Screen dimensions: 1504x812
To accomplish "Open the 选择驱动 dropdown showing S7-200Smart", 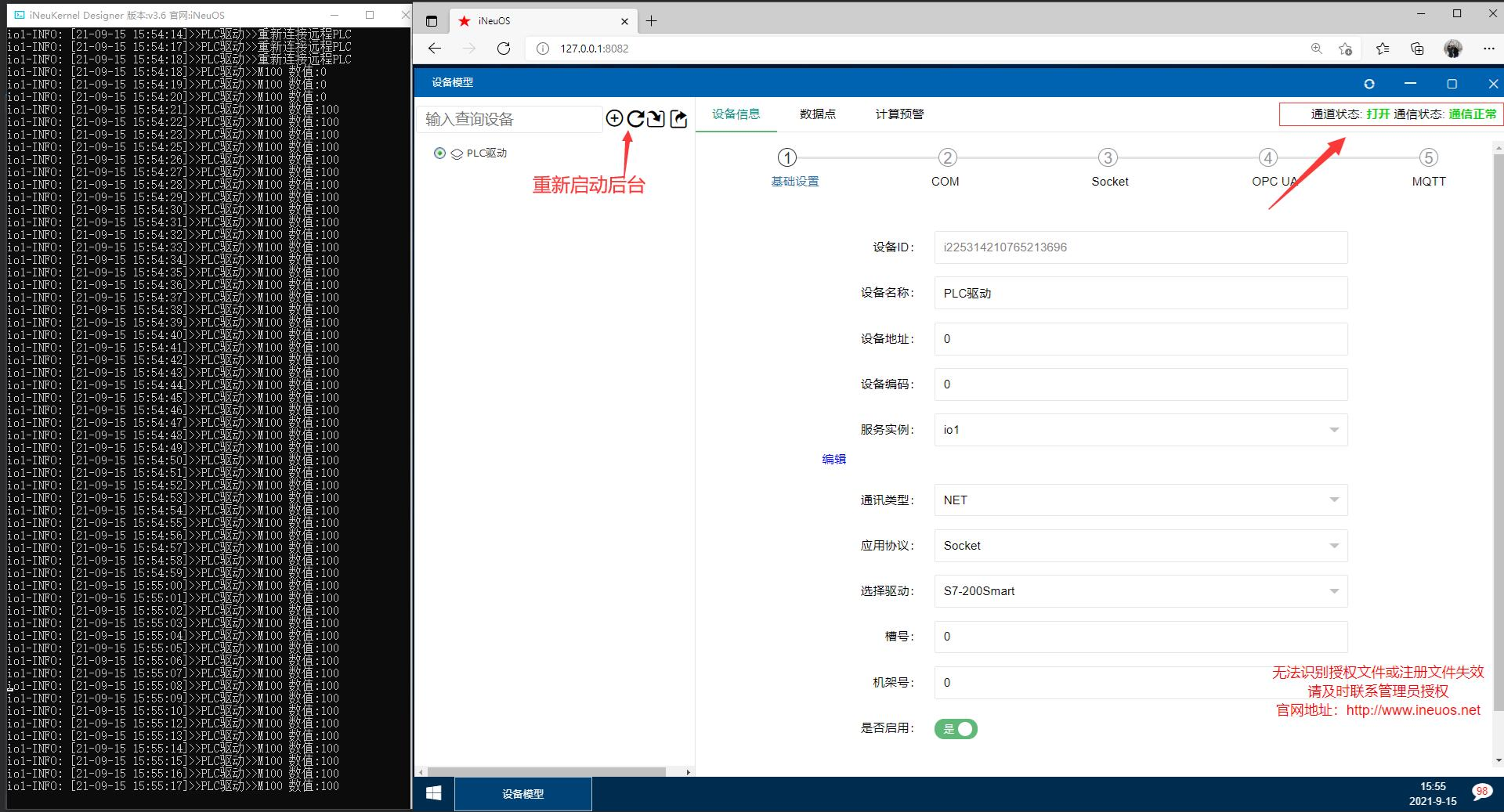I will (1141, 591).
